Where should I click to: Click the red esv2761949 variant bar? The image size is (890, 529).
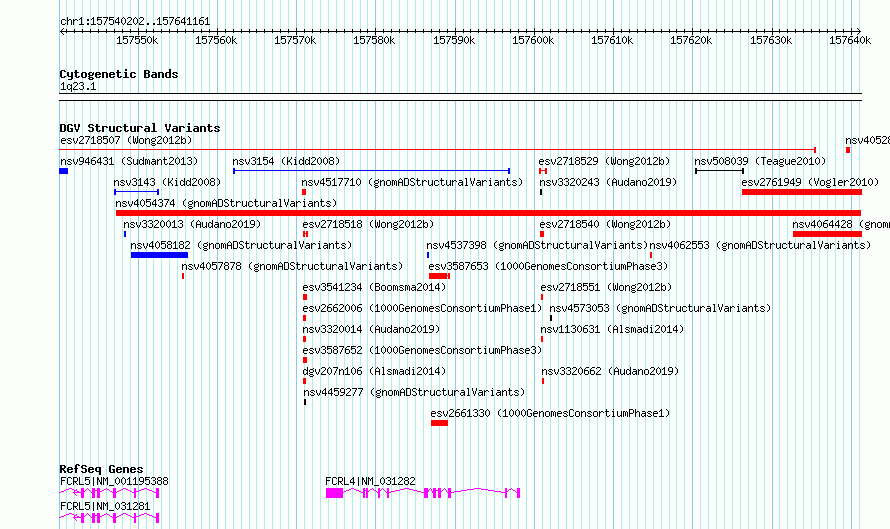point(801,192)
